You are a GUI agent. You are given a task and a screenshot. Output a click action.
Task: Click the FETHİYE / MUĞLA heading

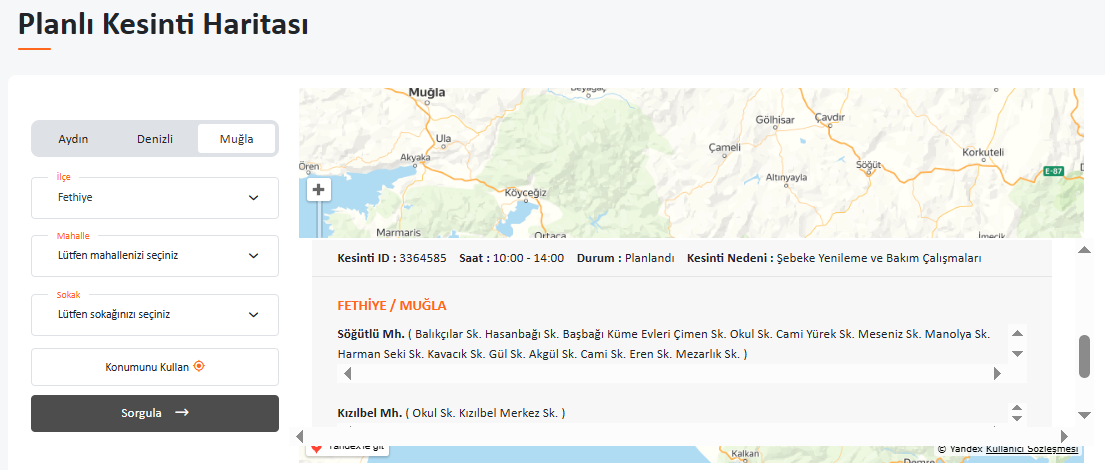392,306
